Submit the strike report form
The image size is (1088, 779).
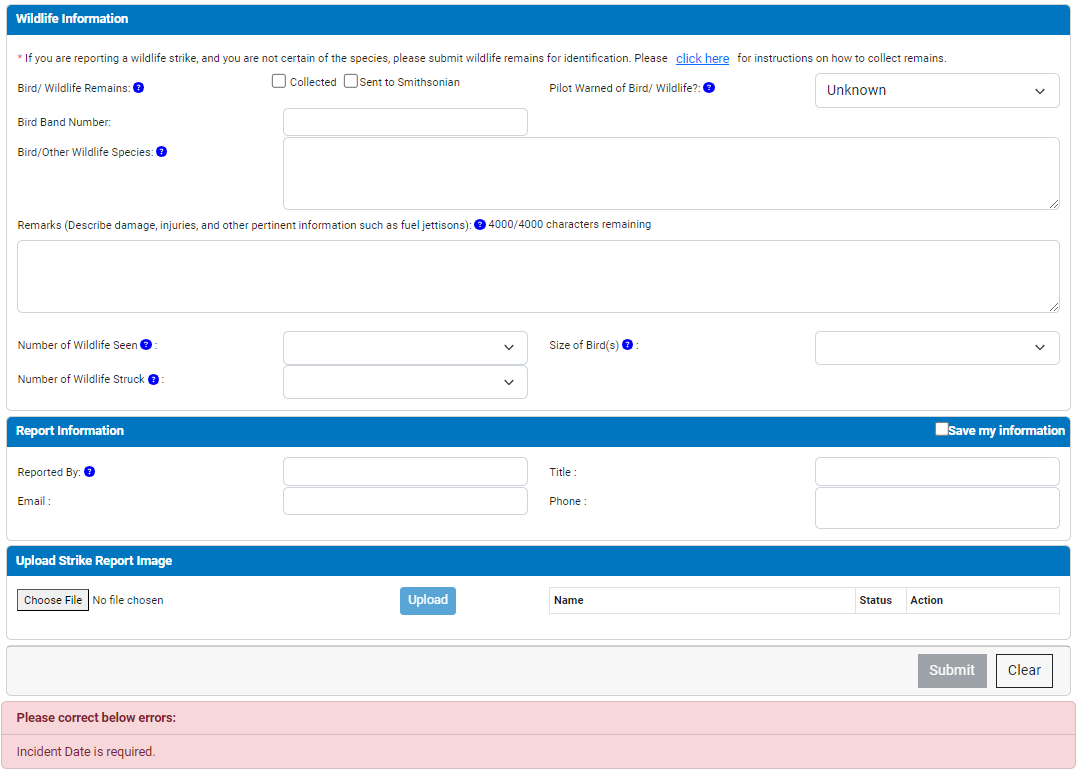(x=952, y=671)
